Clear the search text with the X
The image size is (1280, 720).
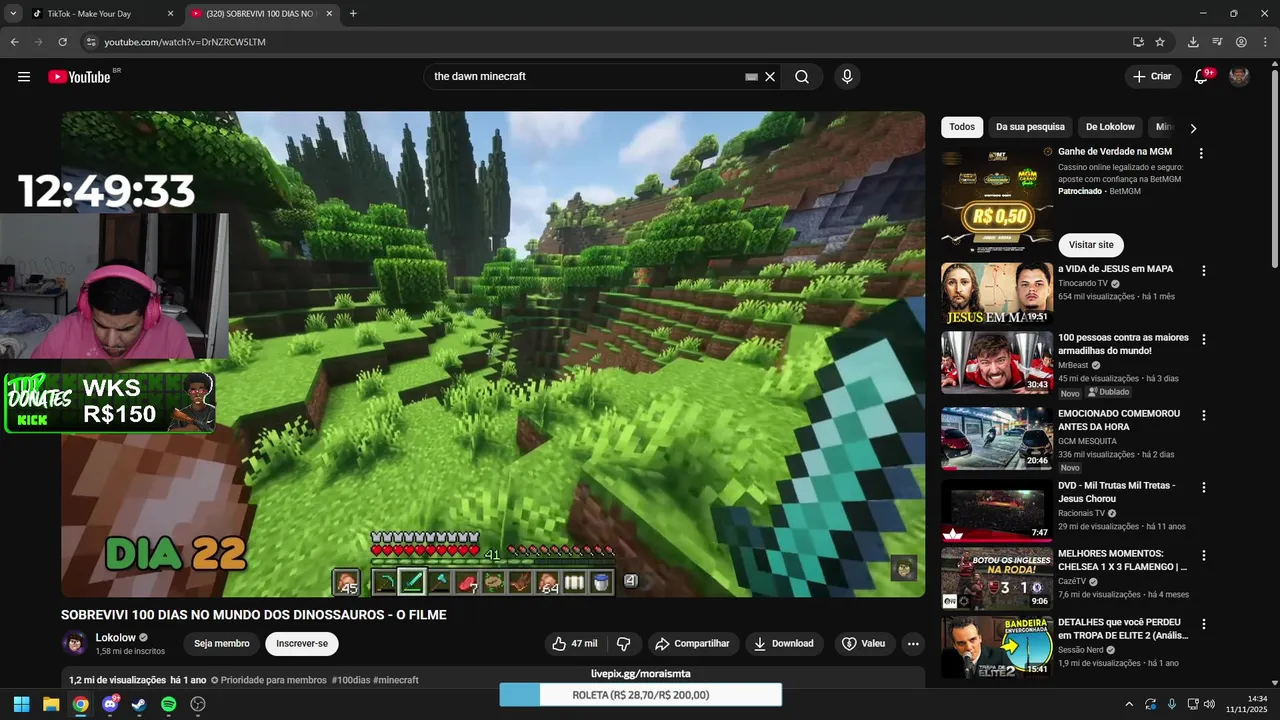(770, 77)
